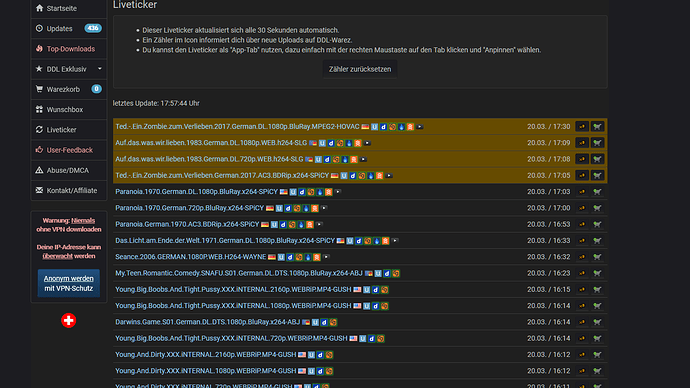The width and height of the screenshot is (690, 388).
Task: Open User-Feedback page
Action: pyautogui.click(x=69, y=150)
